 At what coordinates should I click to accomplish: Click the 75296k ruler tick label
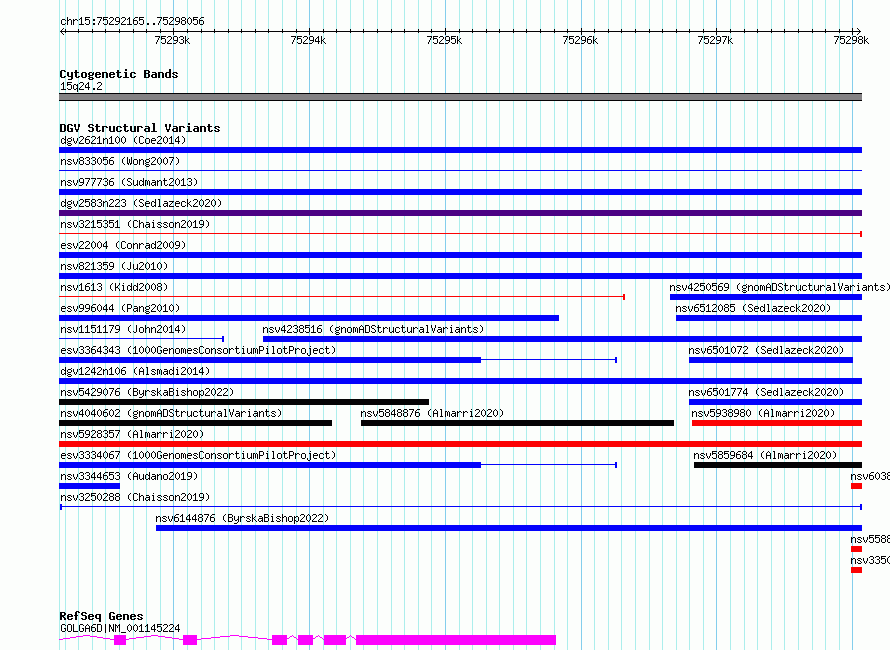[x=580, y=40]
